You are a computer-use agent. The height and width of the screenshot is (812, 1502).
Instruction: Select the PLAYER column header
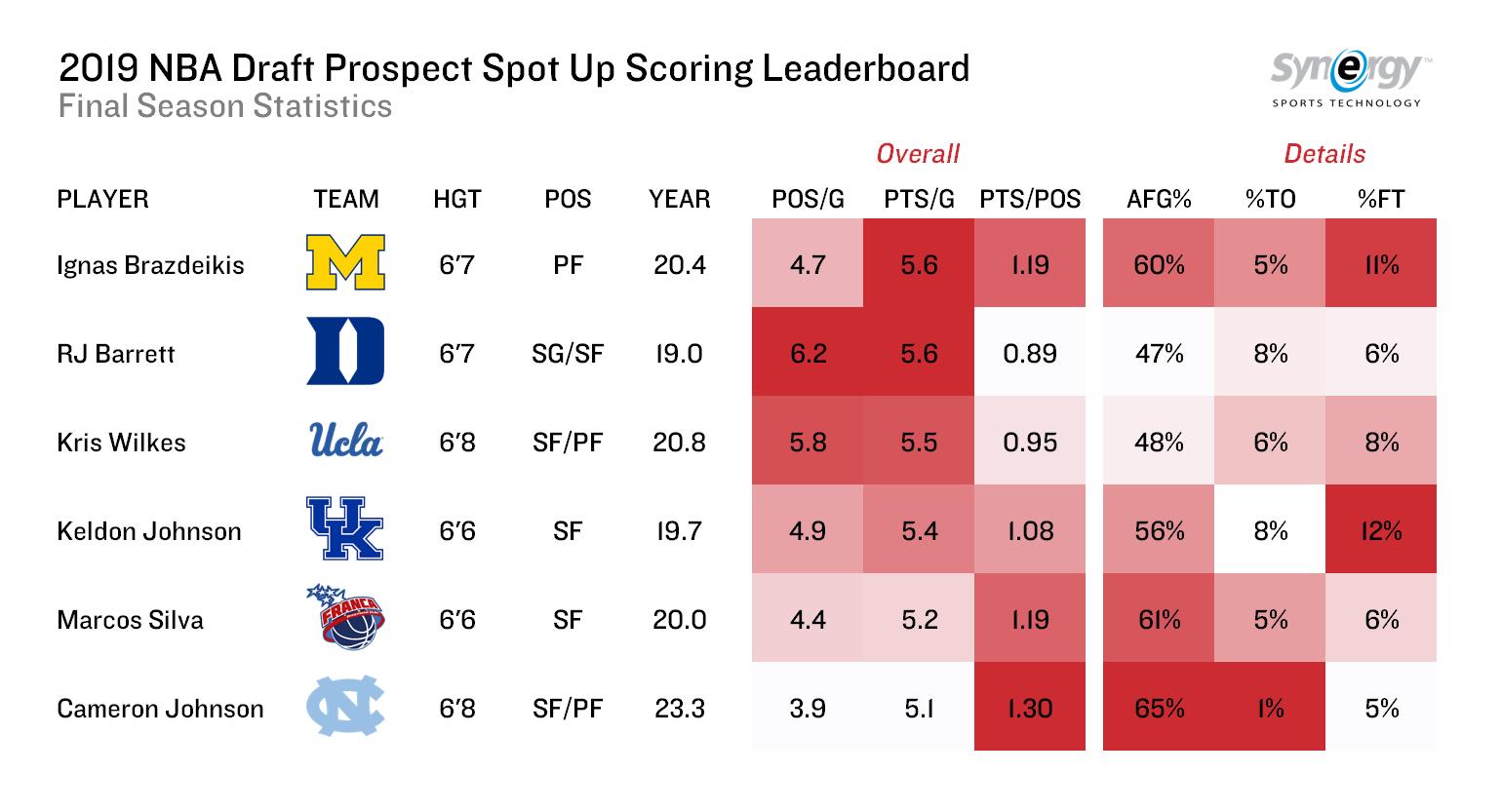[x=103, y=200]
